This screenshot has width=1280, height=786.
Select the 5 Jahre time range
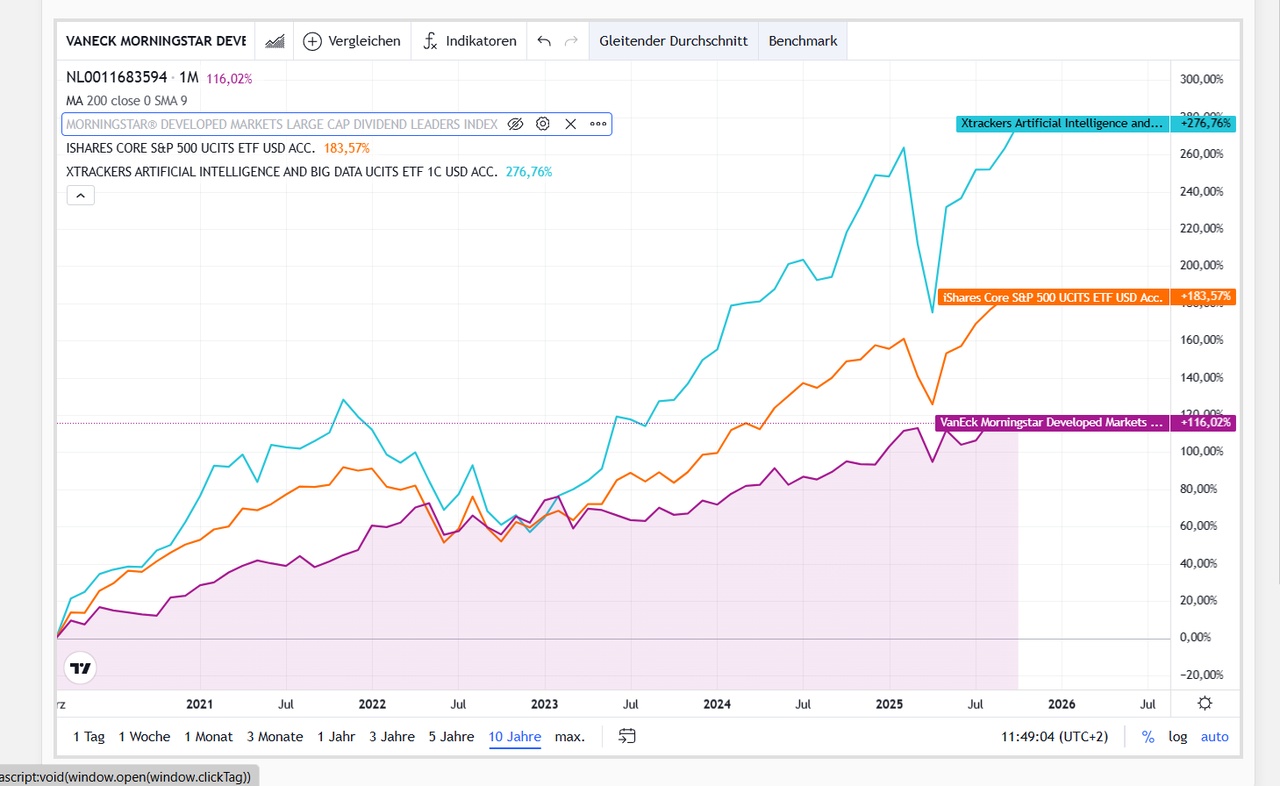pos(451,736)
